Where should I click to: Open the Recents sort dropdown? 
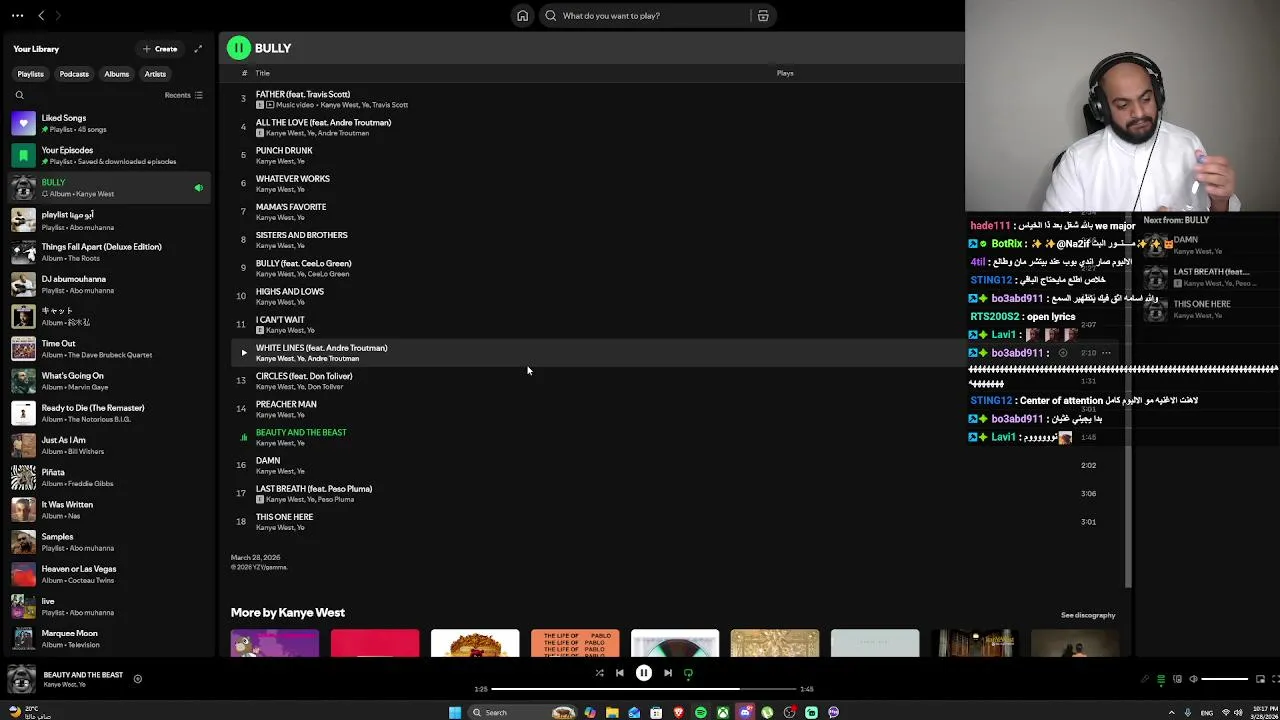(x=184, y=95)
